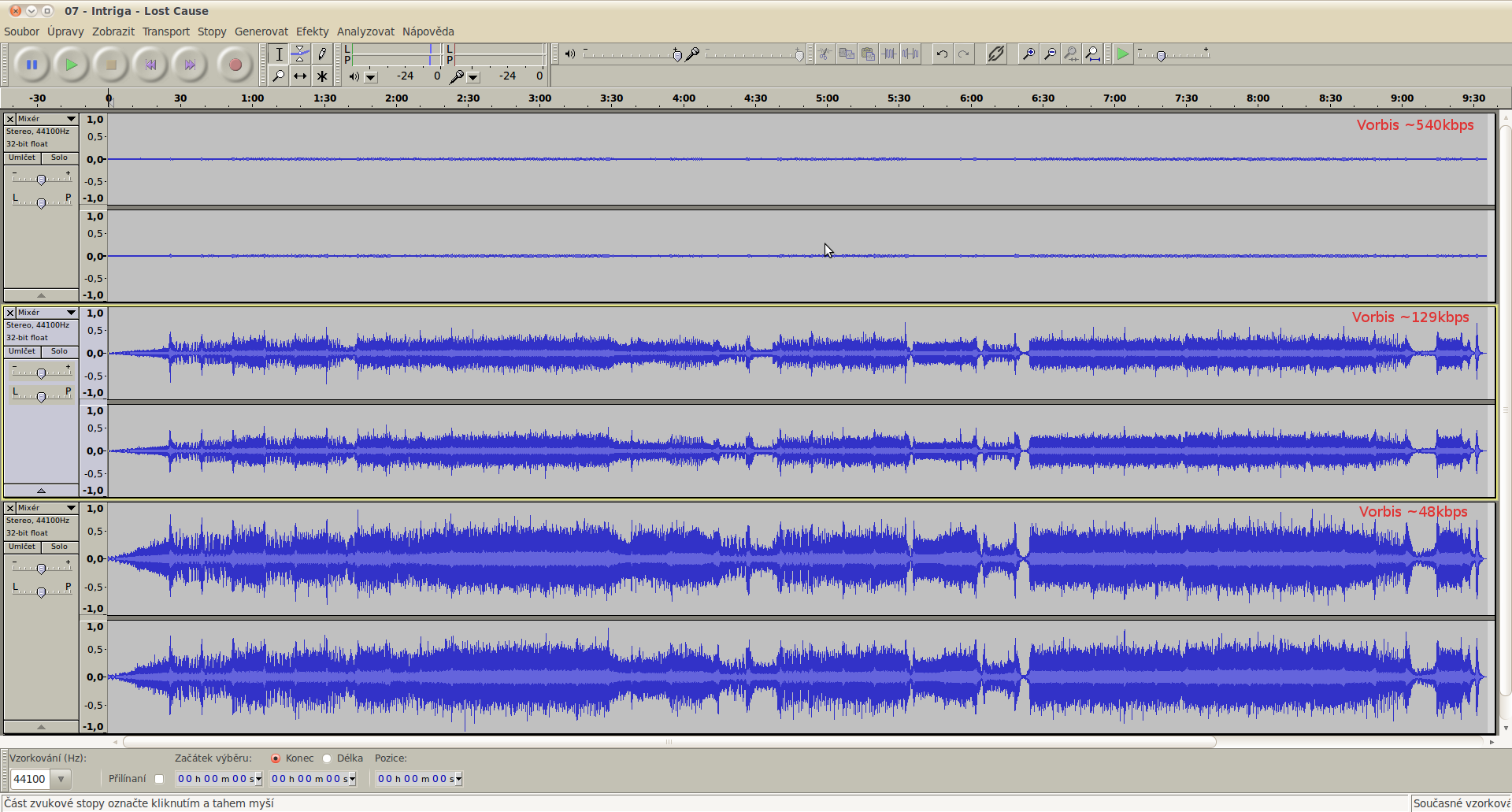1512x812 pixels.
Task: Open the Mixér menu of the ~129kbps track
Action: click(x=46, y=313)
